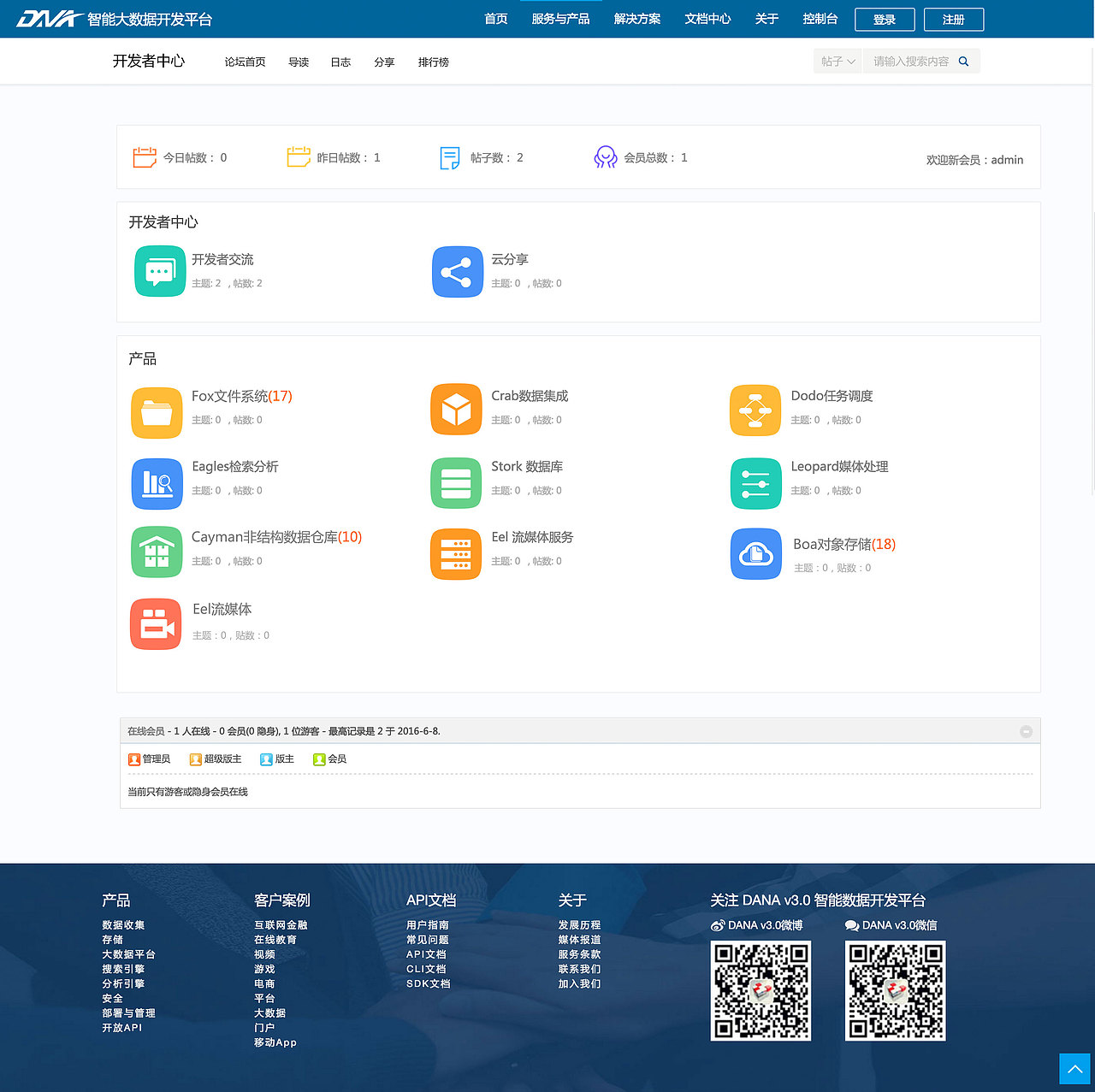Open new member admin profile link

pos(1007,160)
